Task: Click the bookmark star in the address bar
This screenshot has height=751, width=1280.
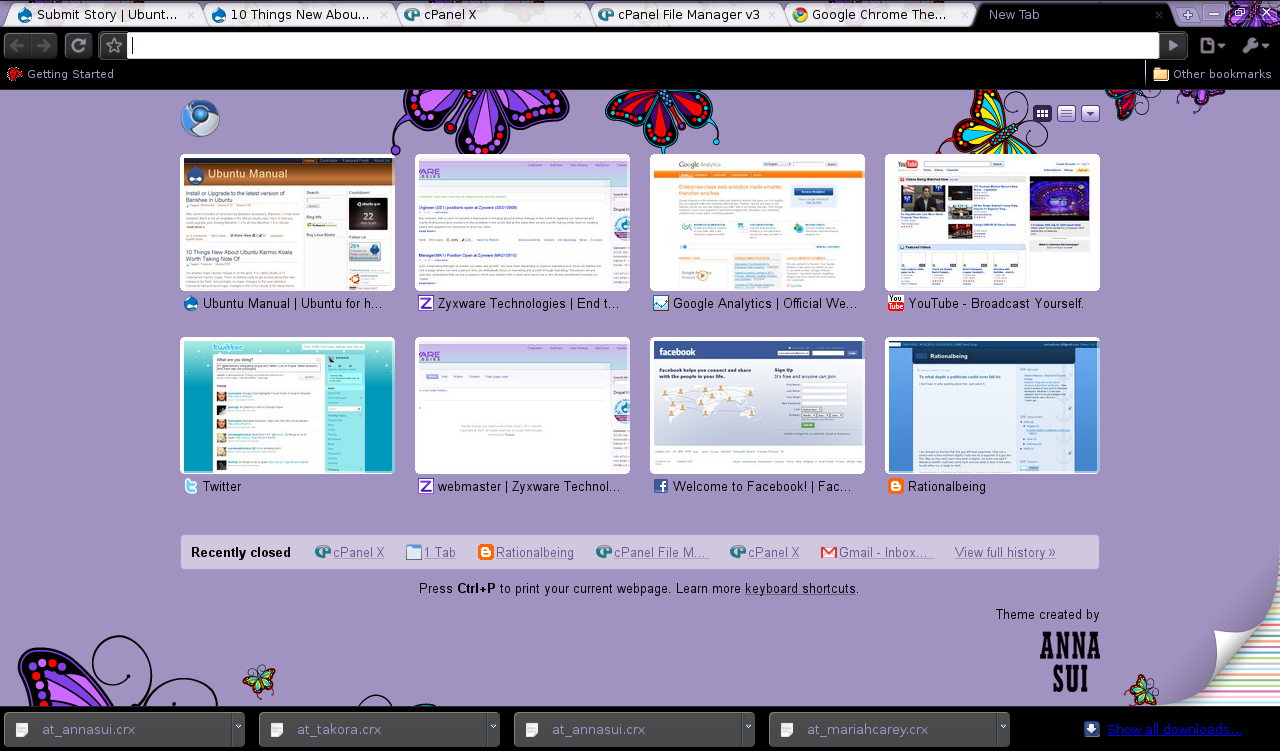Action: click(x=113, y=45)
